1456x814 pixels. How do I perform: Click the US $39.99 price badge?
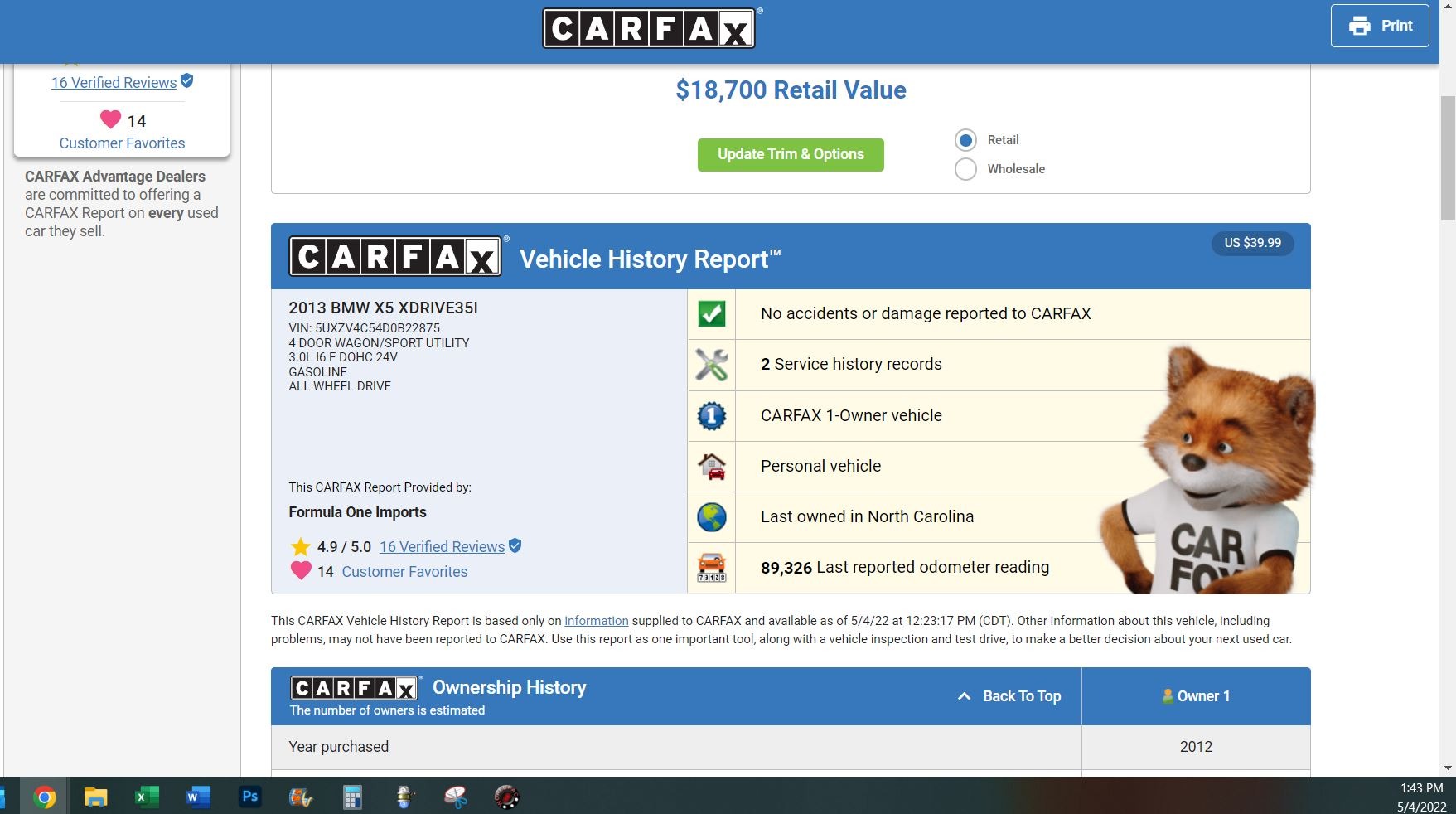point(1252,243)
